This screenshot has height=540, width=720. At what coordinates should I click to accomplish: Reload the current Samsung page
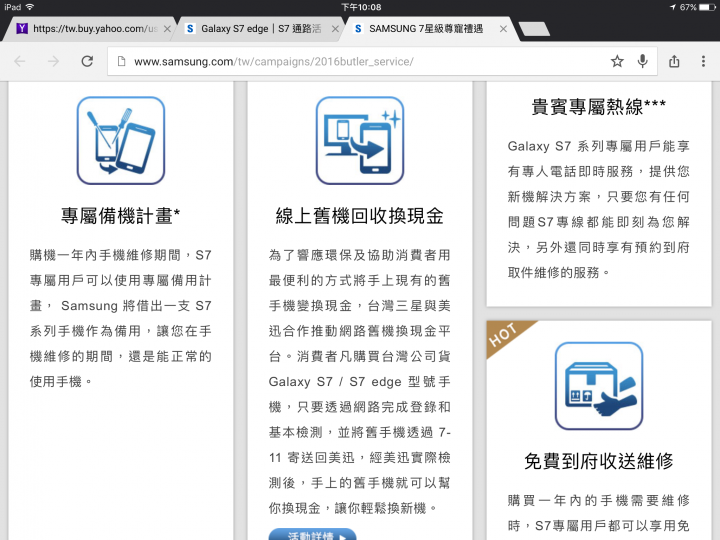(x=87, y=61)
